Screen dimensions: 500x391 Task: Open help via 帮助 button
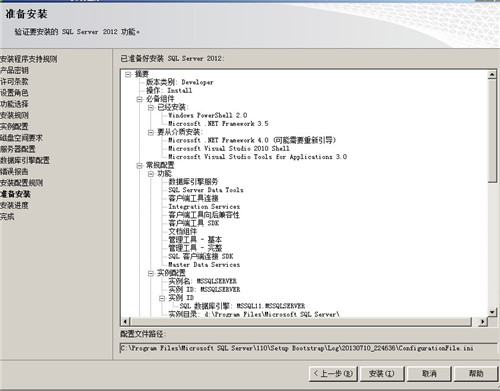pyautogui.click(x=476, y=374)
